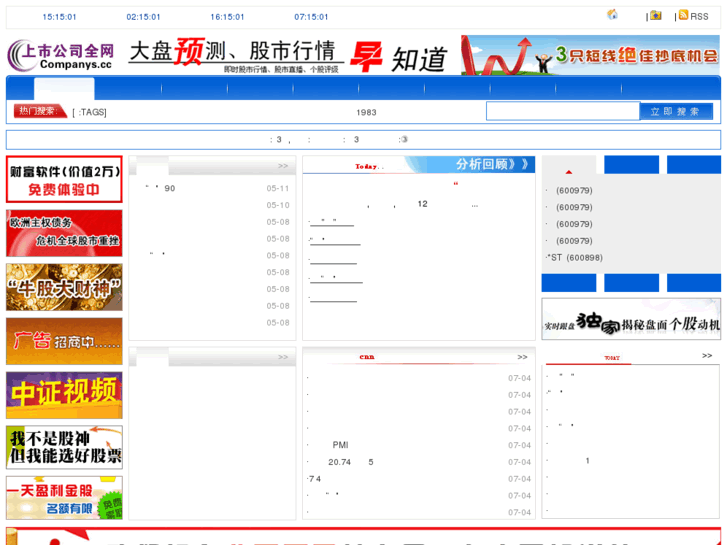Open the PMI news row
The height and width of the screenshot is (545, 727).
point(419,445)
